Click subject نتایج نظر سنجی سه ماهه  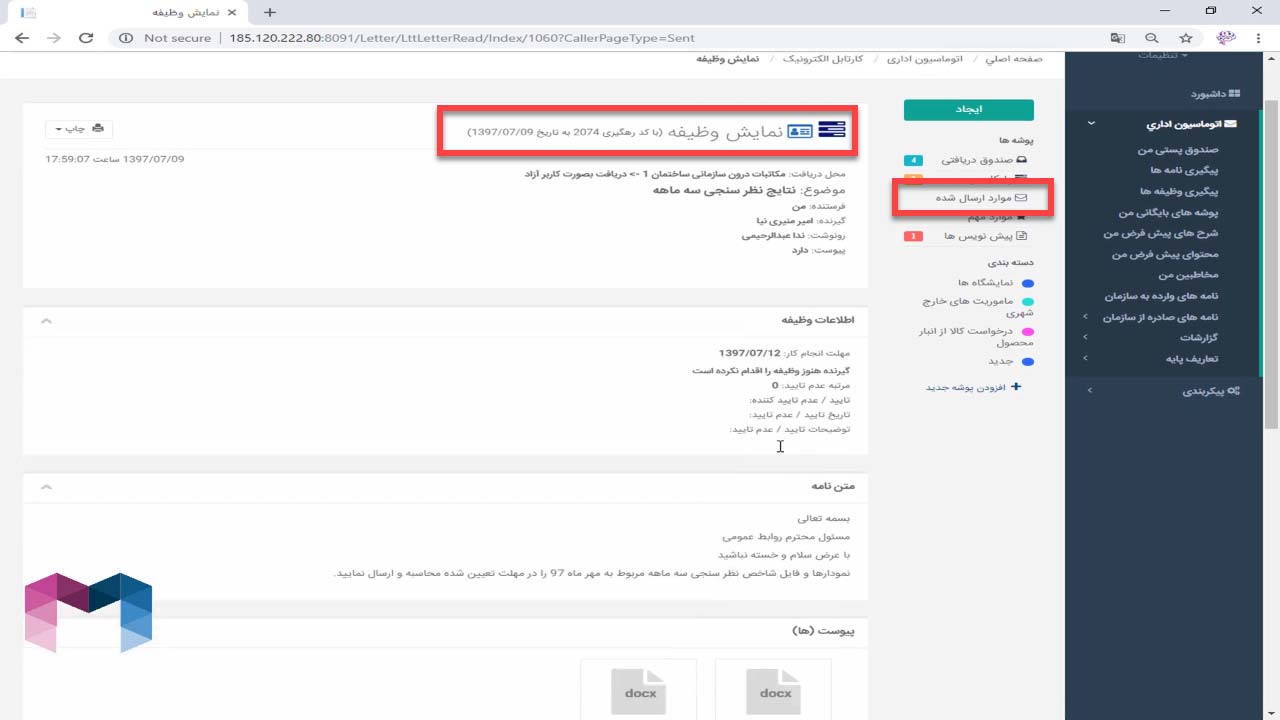725,190
